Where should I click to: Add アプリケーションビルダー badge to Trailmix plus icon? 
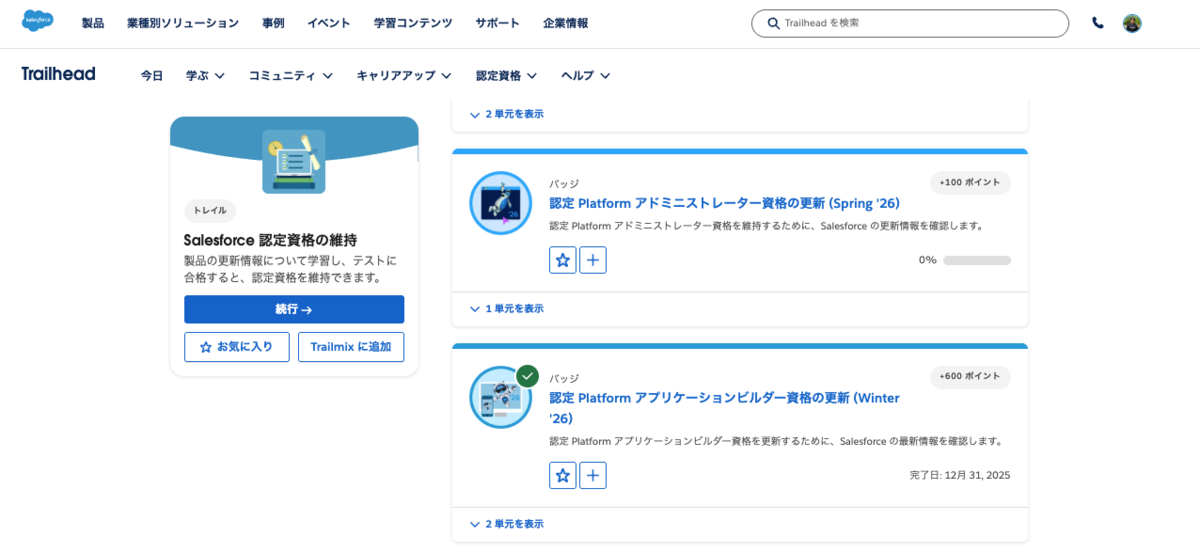point(593,475)
